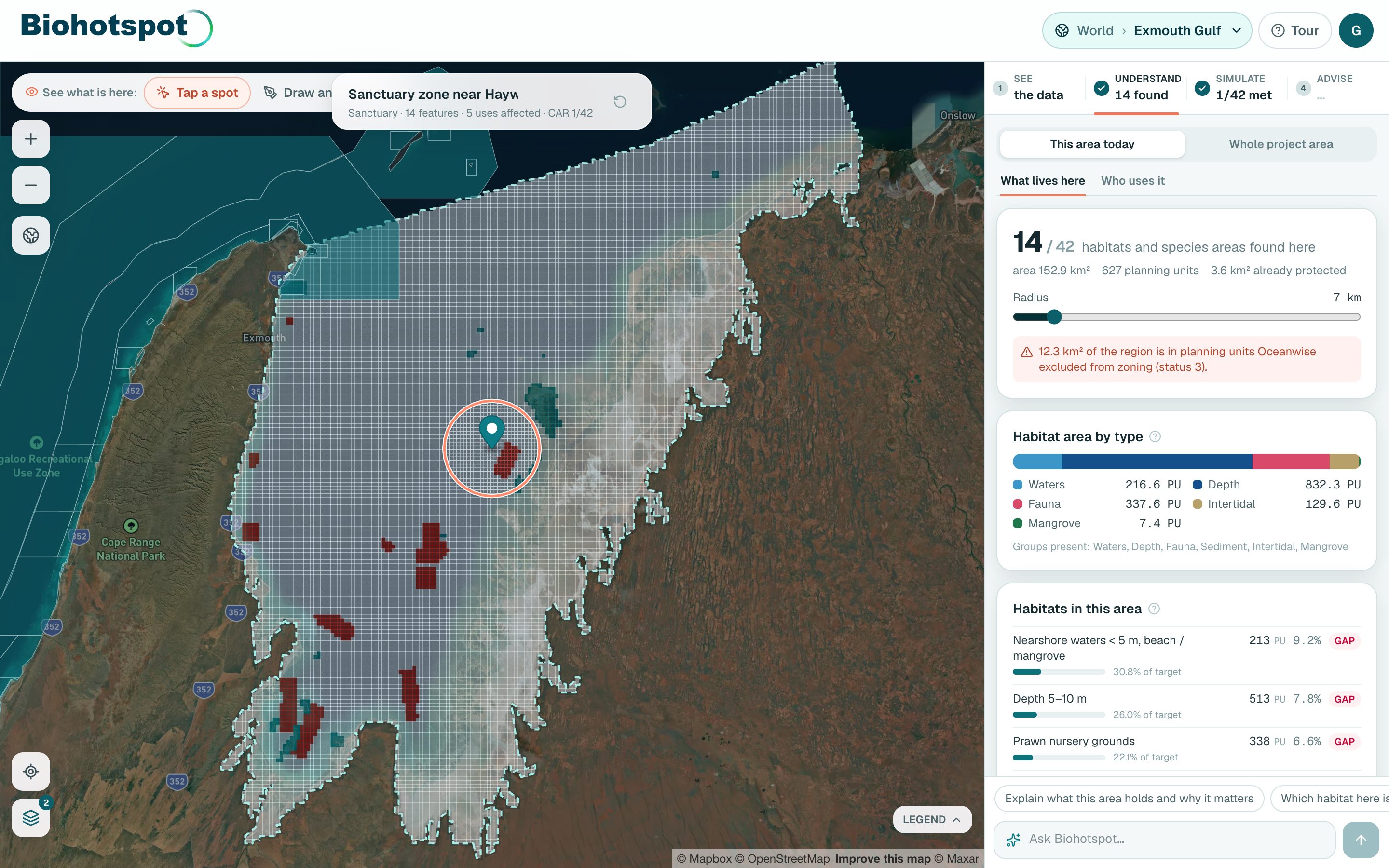Select the Tap a spot mode

click(x=197, y=93)
